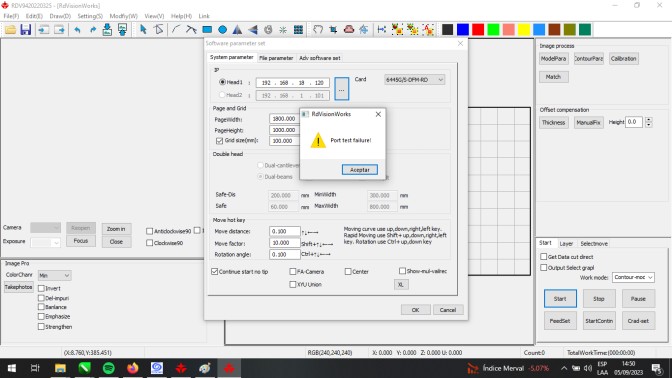
Task: Select the arrow pointer tool
Action: [143, 30]
